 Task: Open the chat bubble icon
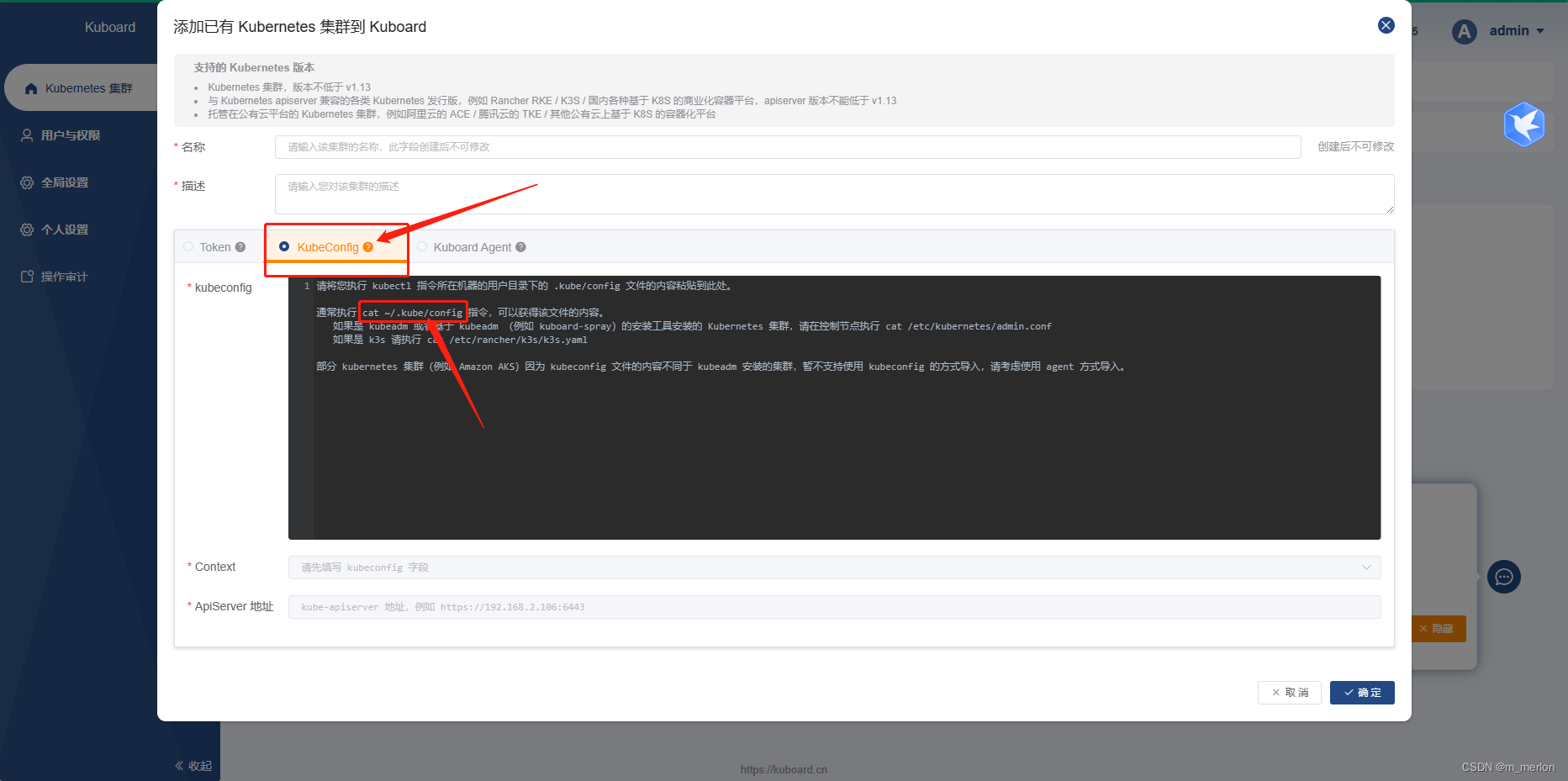(1504, 577)
